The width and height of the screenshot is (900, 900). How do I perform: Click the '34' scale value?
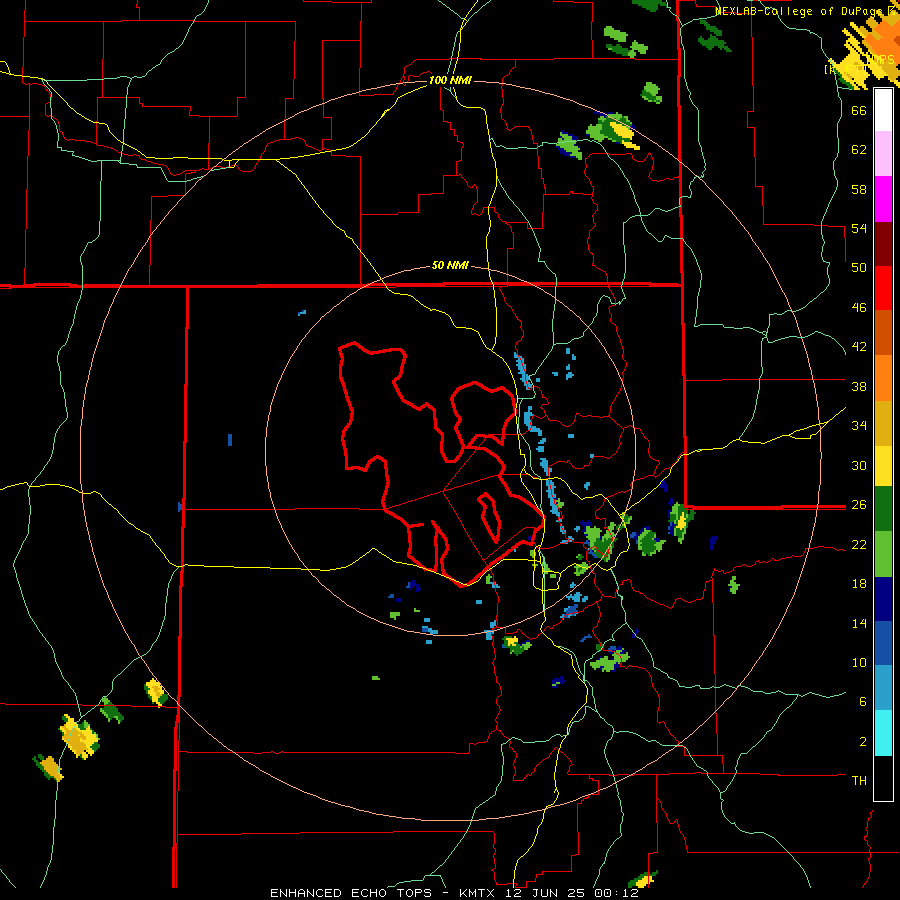point(859,426)
